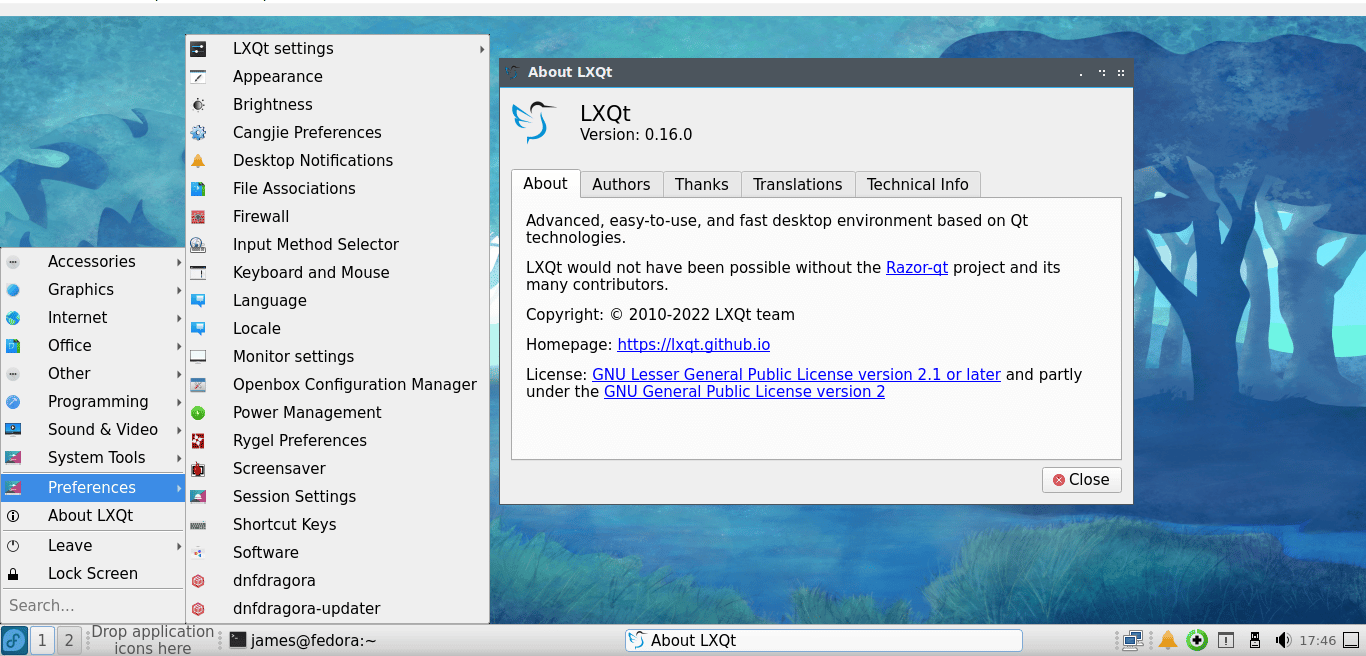Click the Screensaver icon in the submenu
The image size is (1366, 656).
[198, 469]
